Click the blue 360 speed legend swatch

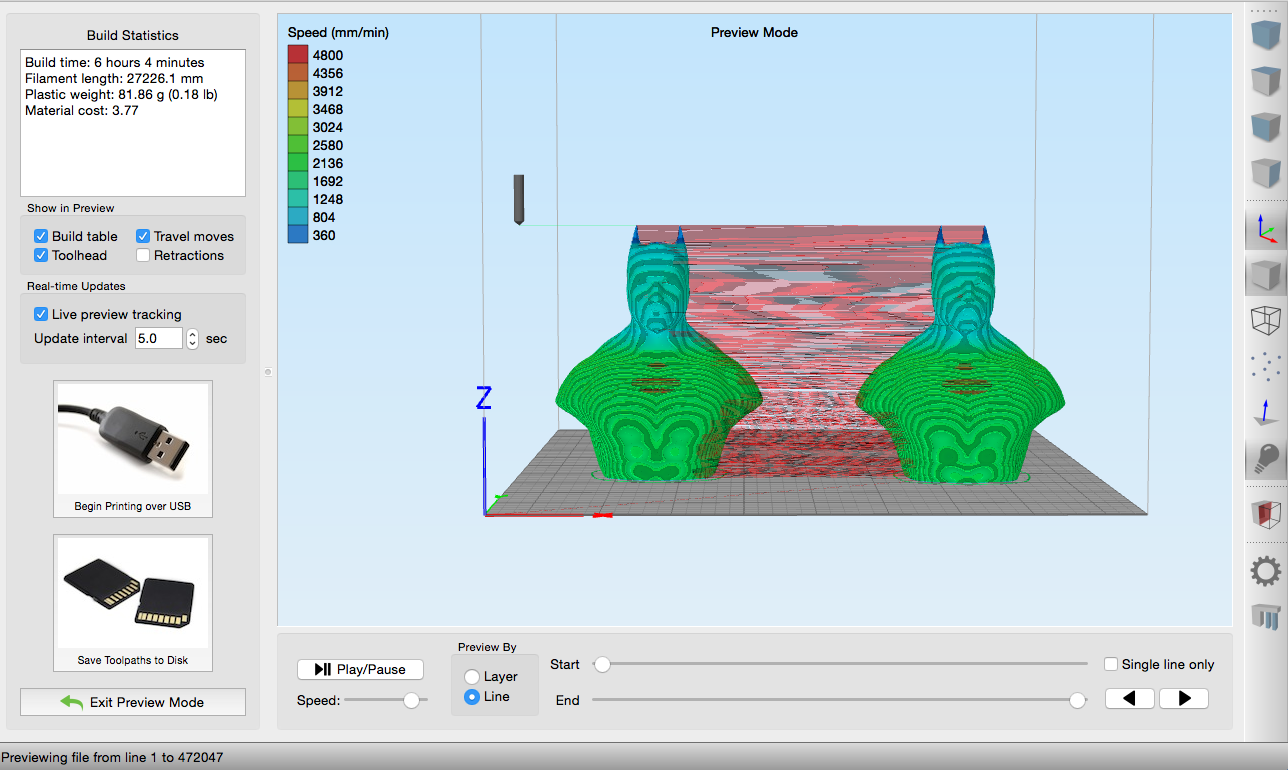coord(298,235)
